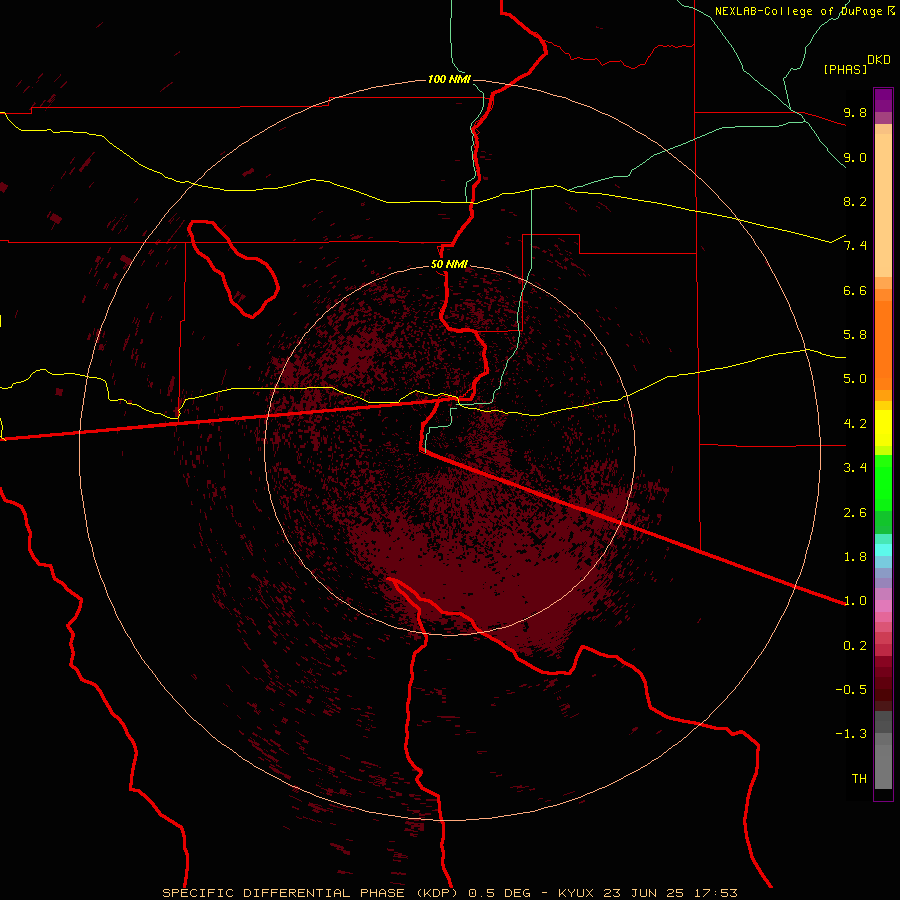The width and height of the screenshot is (900, 900).
Task: Click the 5.0 scale label
Action: pyautogui.click(x=855, y=379)
